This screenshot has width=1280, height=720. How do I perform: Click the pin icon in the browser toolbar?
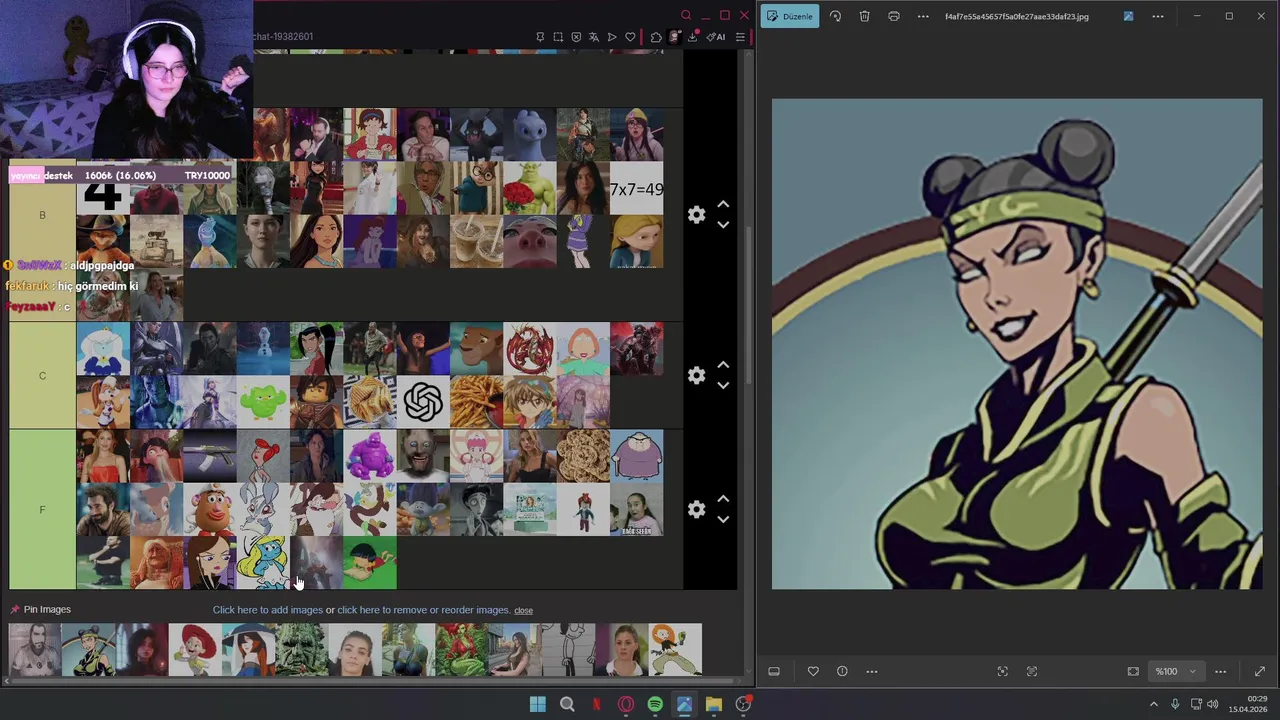540,37
